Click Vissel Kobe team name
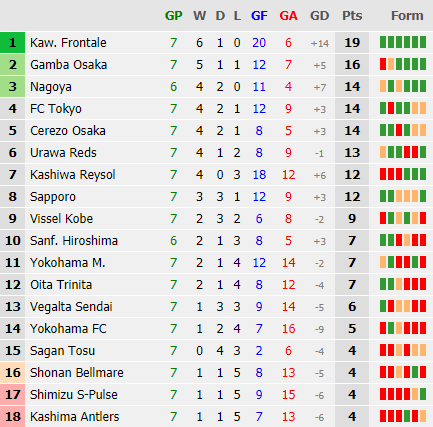The width and height of the screenshot is (433, 427). point(61,219)
